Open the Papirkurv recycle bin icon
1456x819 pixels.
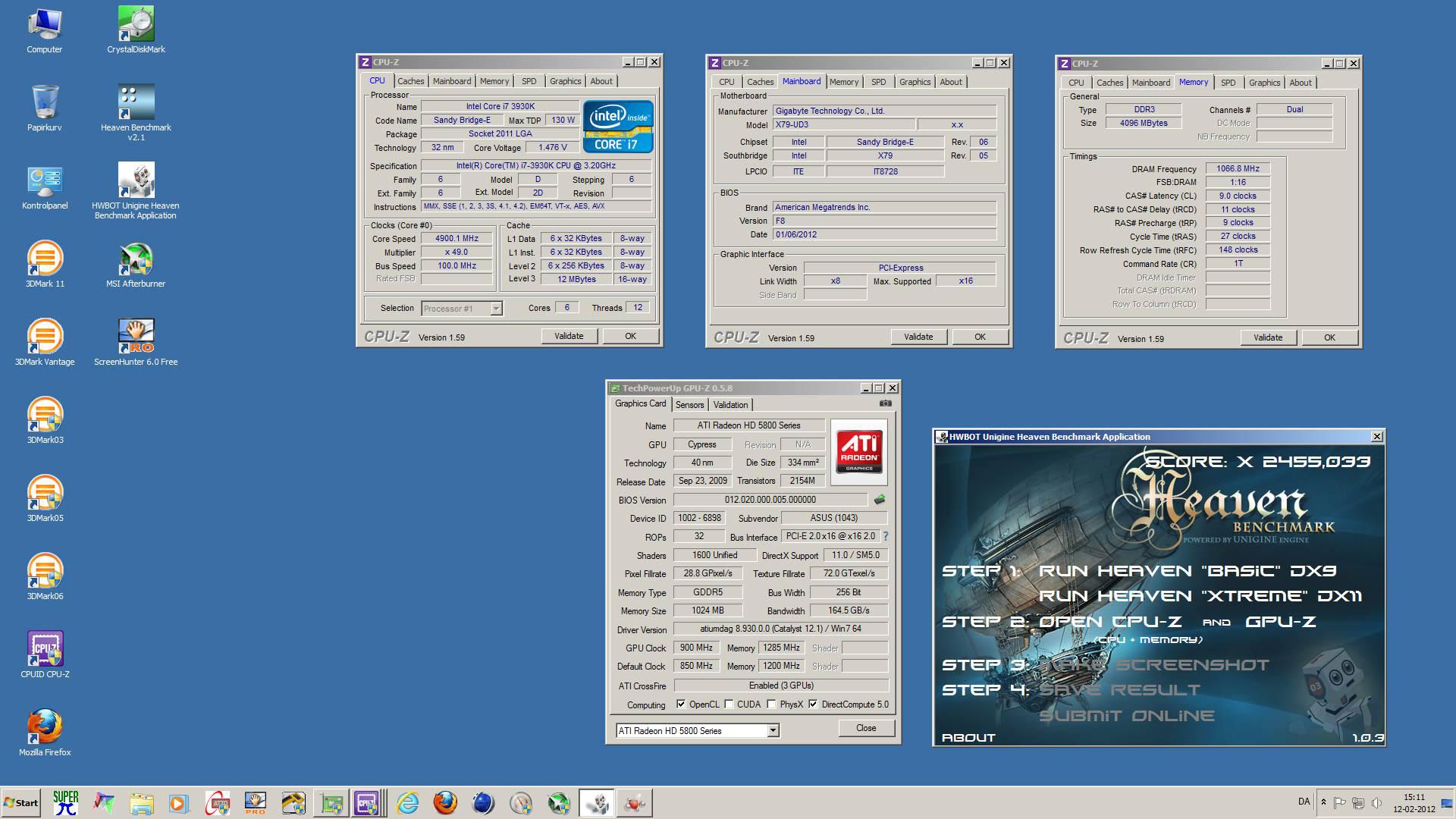pos(45,108)
